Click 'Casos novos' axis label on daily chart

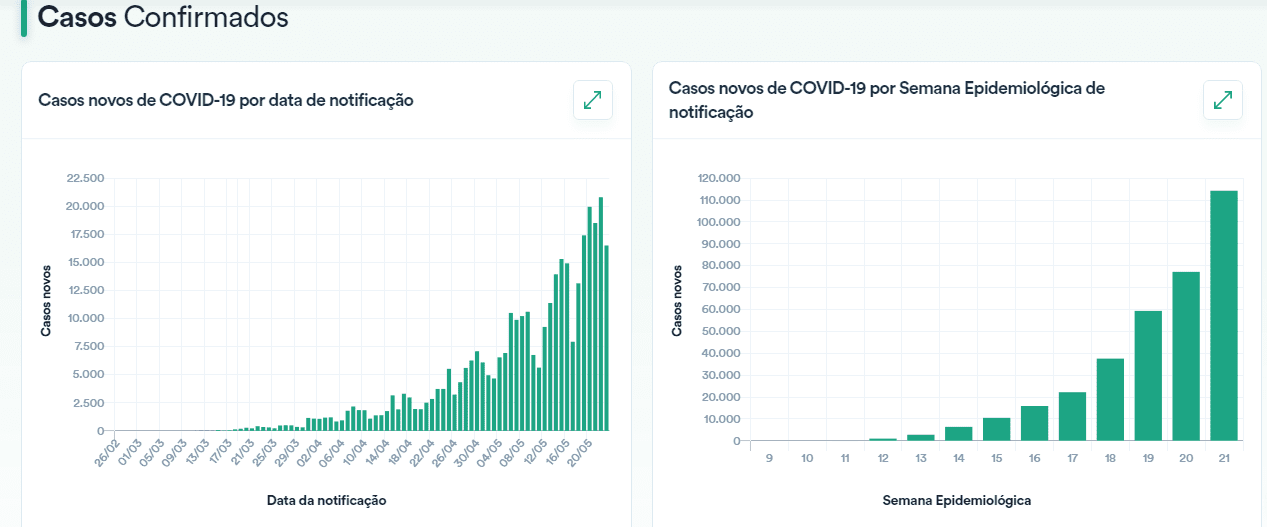click(46, 299)
